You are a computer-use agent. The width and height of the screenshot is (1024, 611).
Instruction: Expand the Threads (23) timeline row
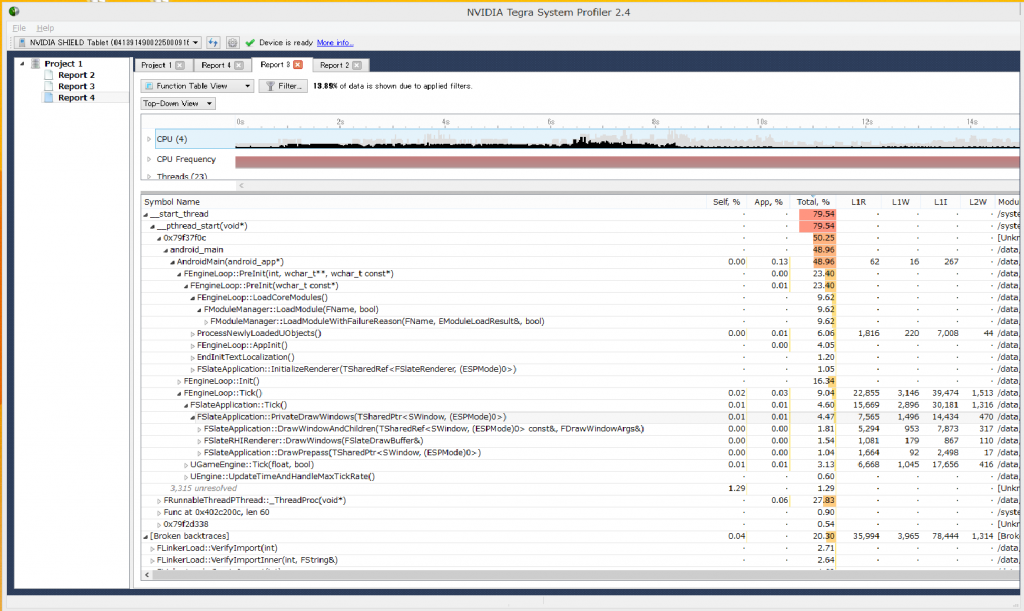(149, 176)
